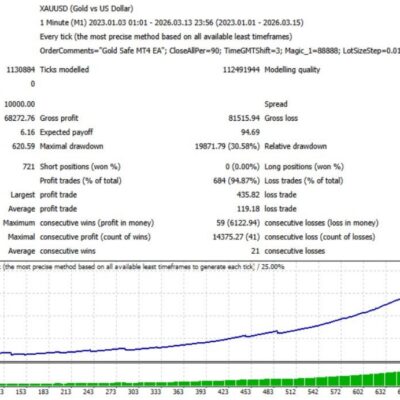The width and height of the screenshot is (400, 400).
Task: Click the 10000.00 initial deposit value
Action: coord(20,104)
